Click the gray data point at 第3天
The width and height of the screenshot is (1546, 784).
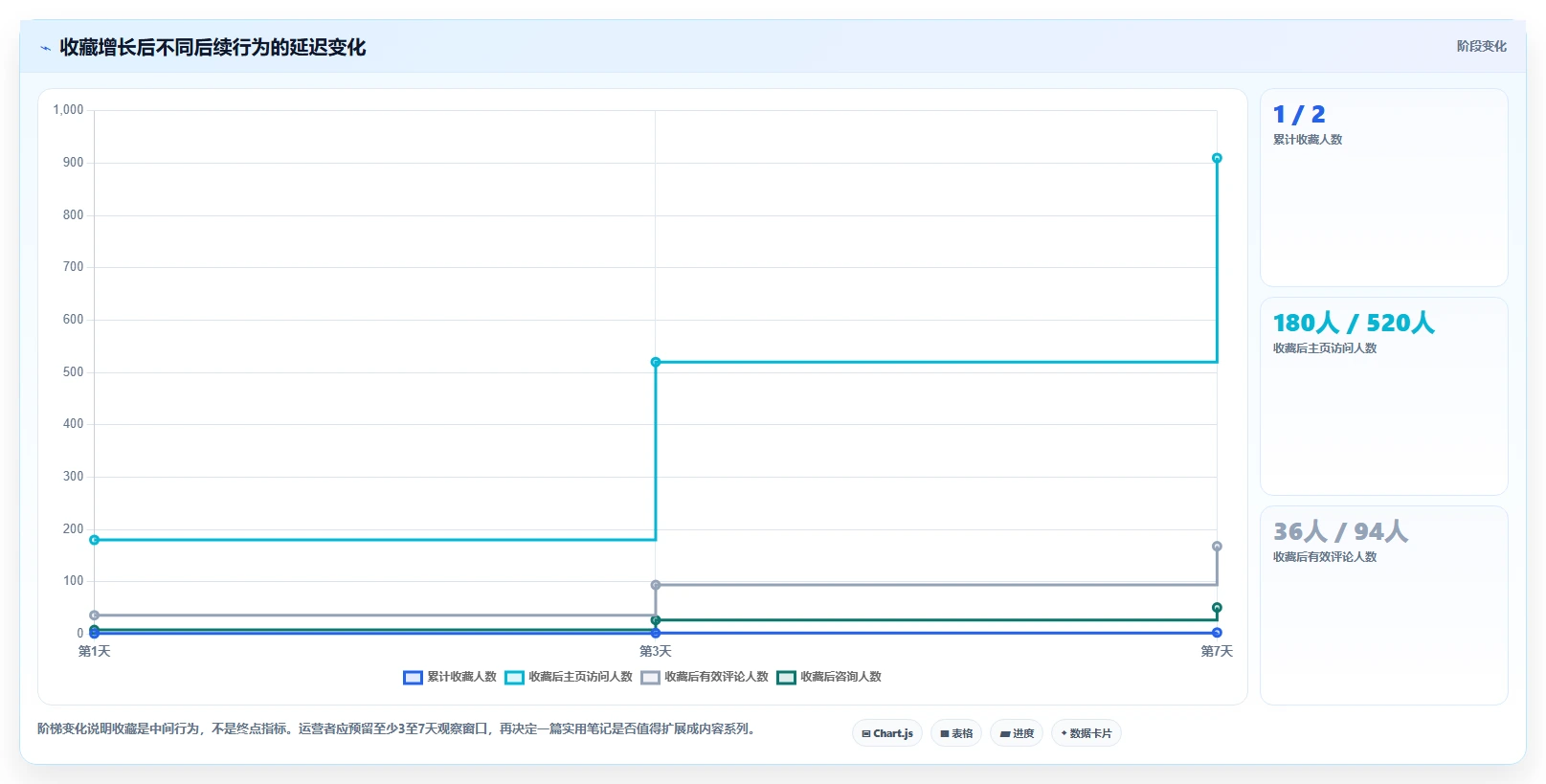click(656, 585)
